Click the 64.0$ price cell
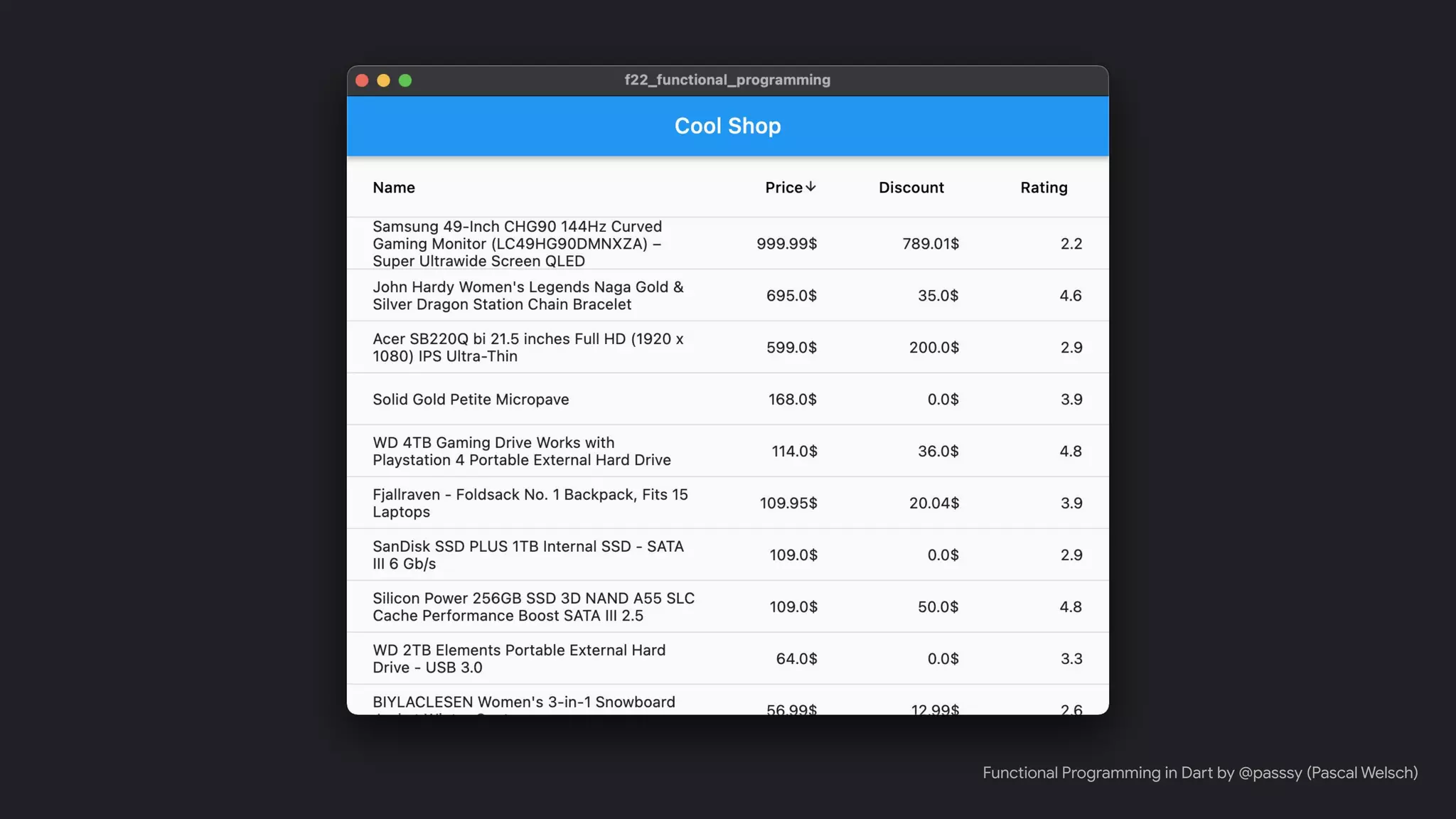1456x819 pixels. (x=796, y=659)
